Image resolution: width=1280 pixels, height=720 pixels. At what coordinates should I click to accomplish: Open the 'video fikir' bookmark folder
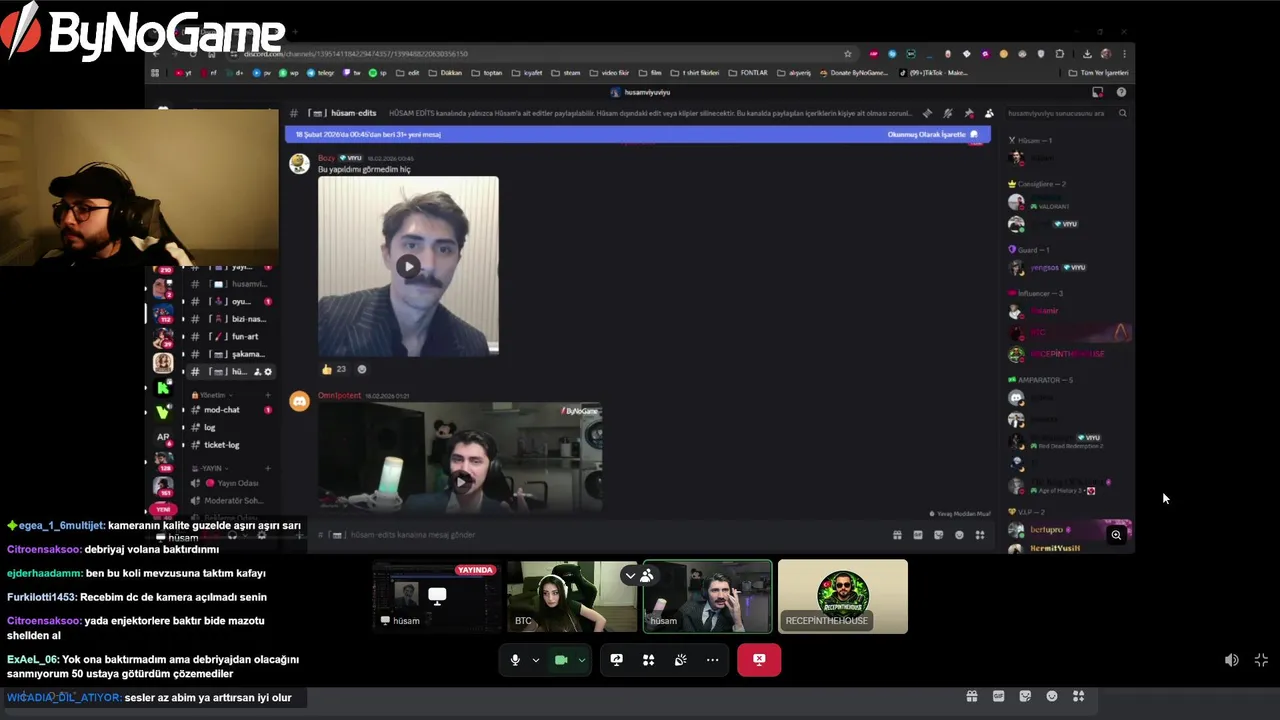(x=610, y=73)
